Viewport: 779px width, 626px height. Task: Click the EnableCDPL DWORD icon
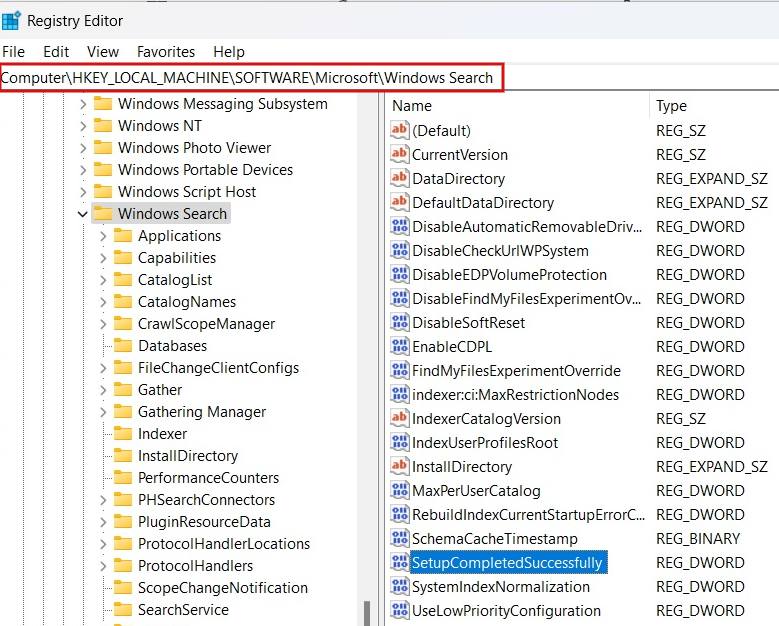point(399,346)
